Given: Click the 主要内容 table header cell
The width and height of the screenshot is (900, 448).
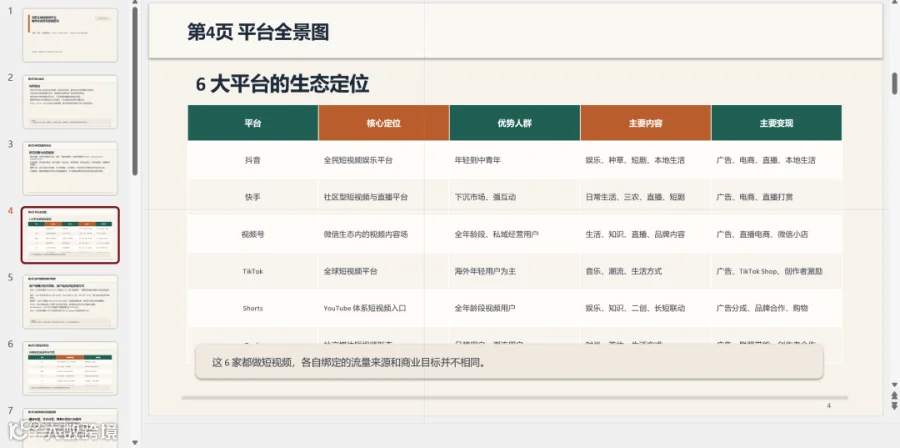Looking at the screenshot, I should coord(646,123).
